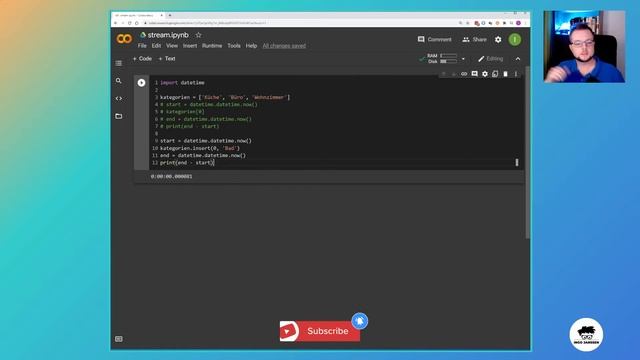Click the cell output 0:00:00.000021
The width and height of the screenshot is (640, 360).
(171, 176)
